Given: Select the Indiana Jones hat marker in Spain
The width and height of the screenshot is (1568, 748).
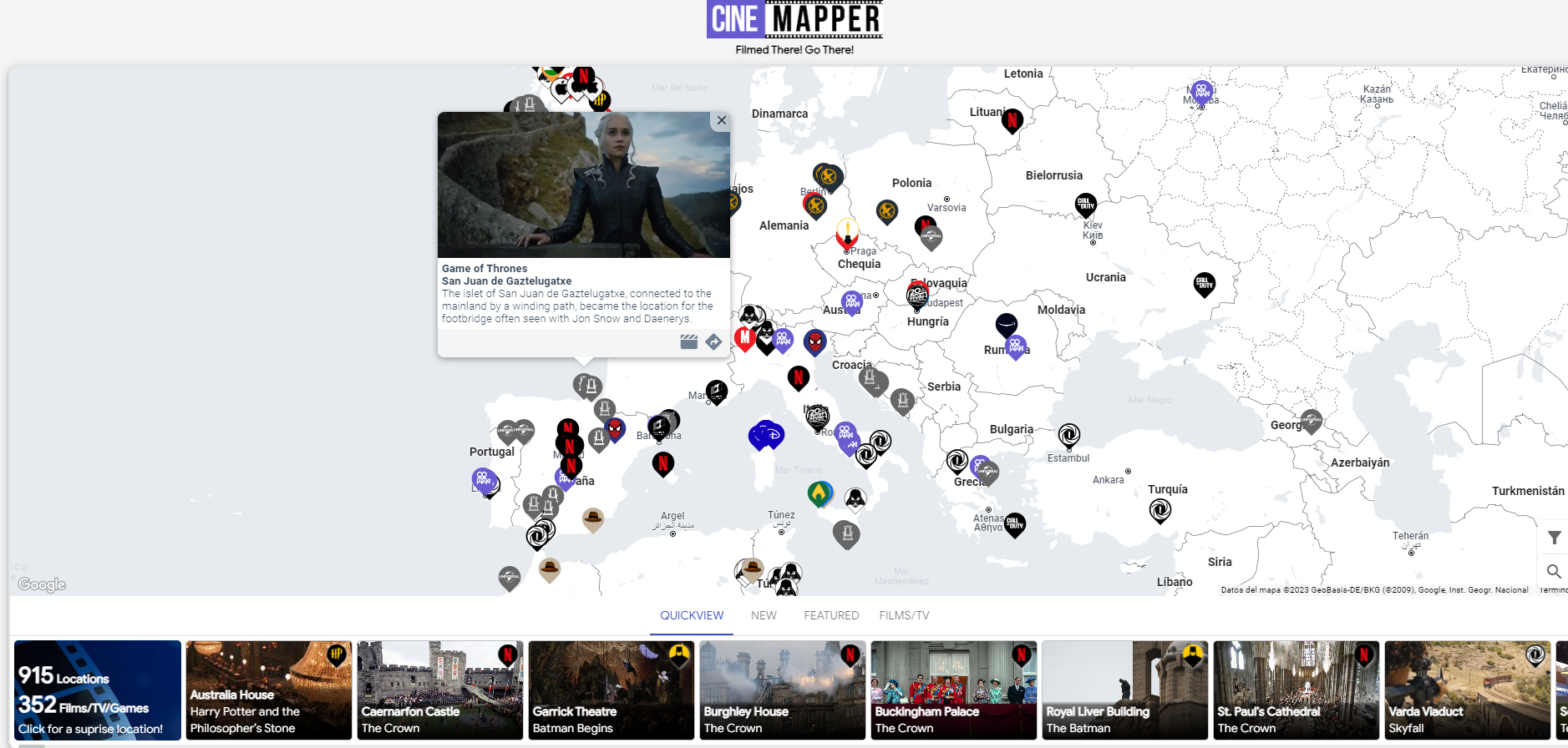Looking at the screenshot, I should (593, 519).
